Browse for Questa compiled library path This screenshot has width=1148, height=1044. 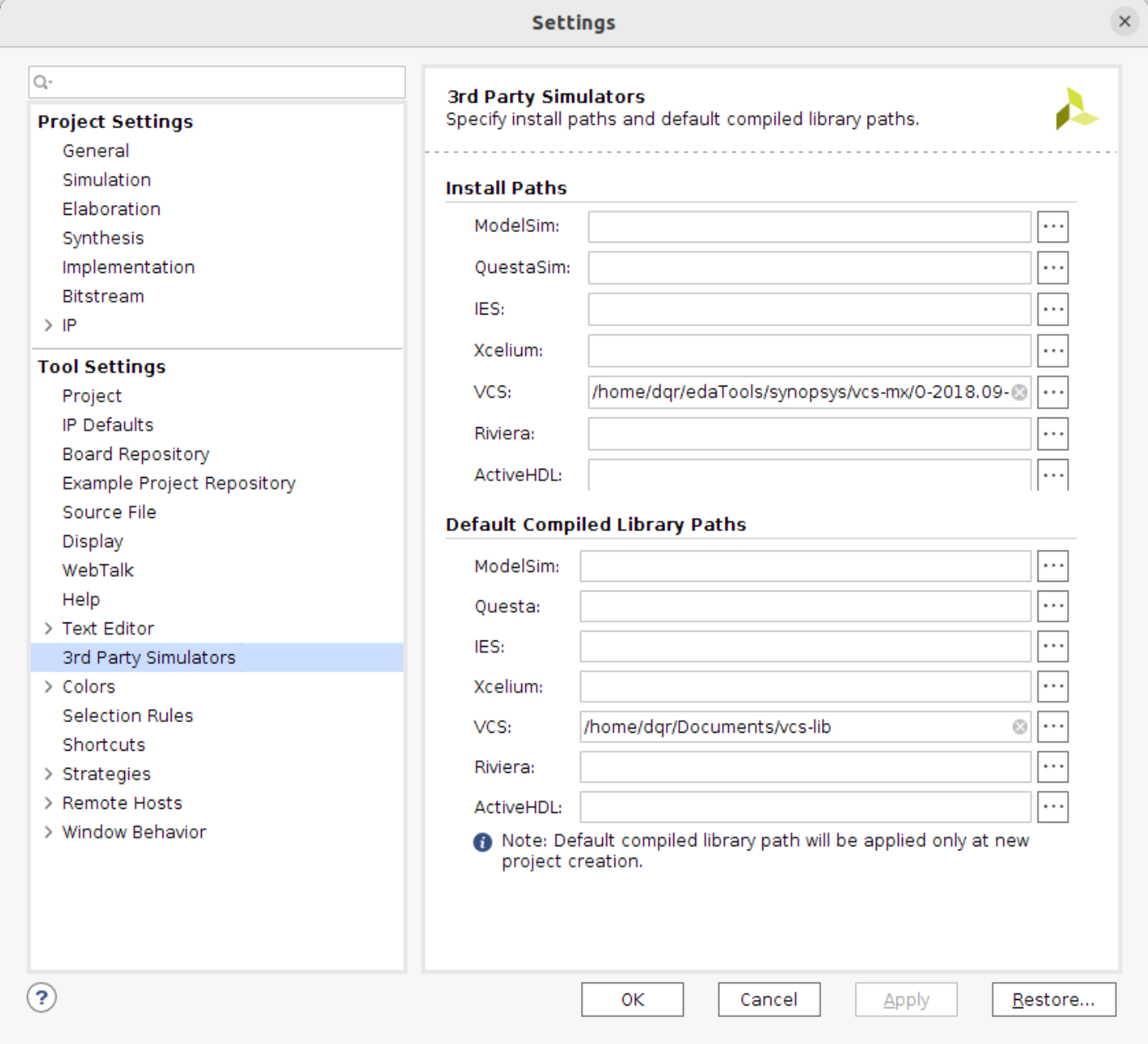pos(1052,606)
